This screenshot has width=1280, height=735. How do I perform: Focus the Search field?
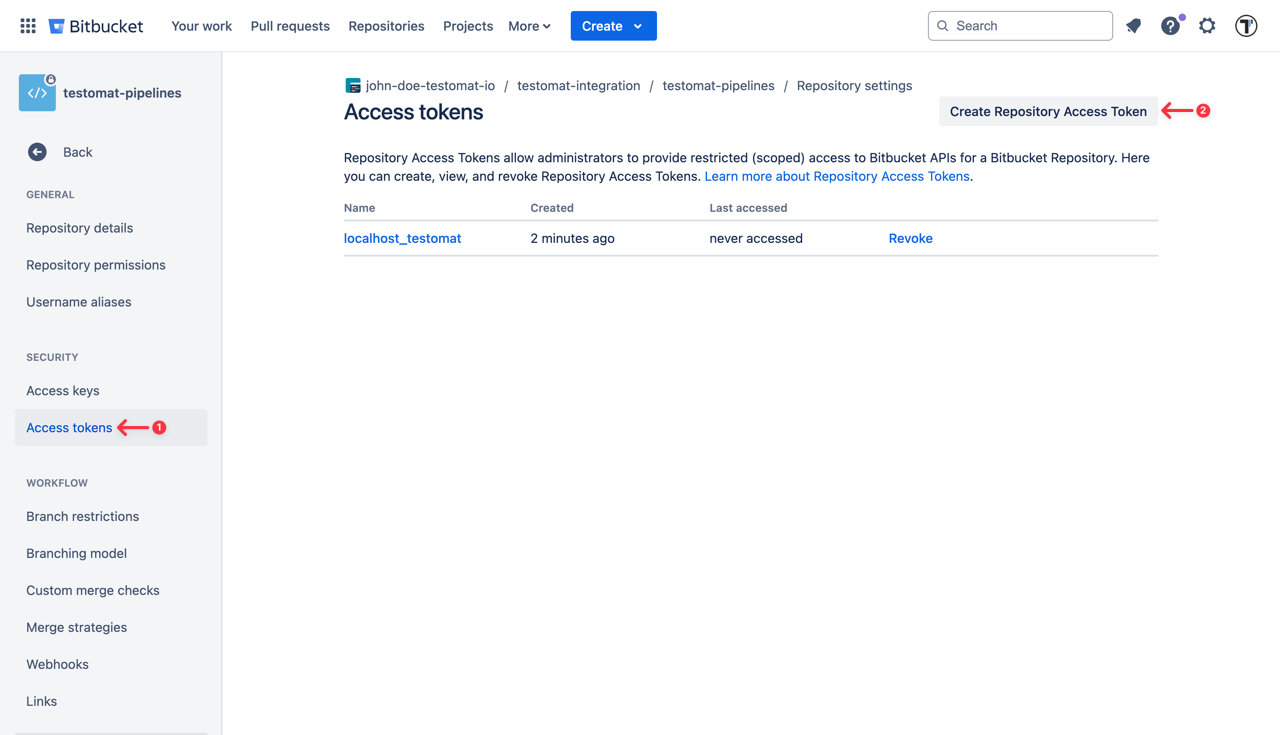click(x=1020, y=26)
